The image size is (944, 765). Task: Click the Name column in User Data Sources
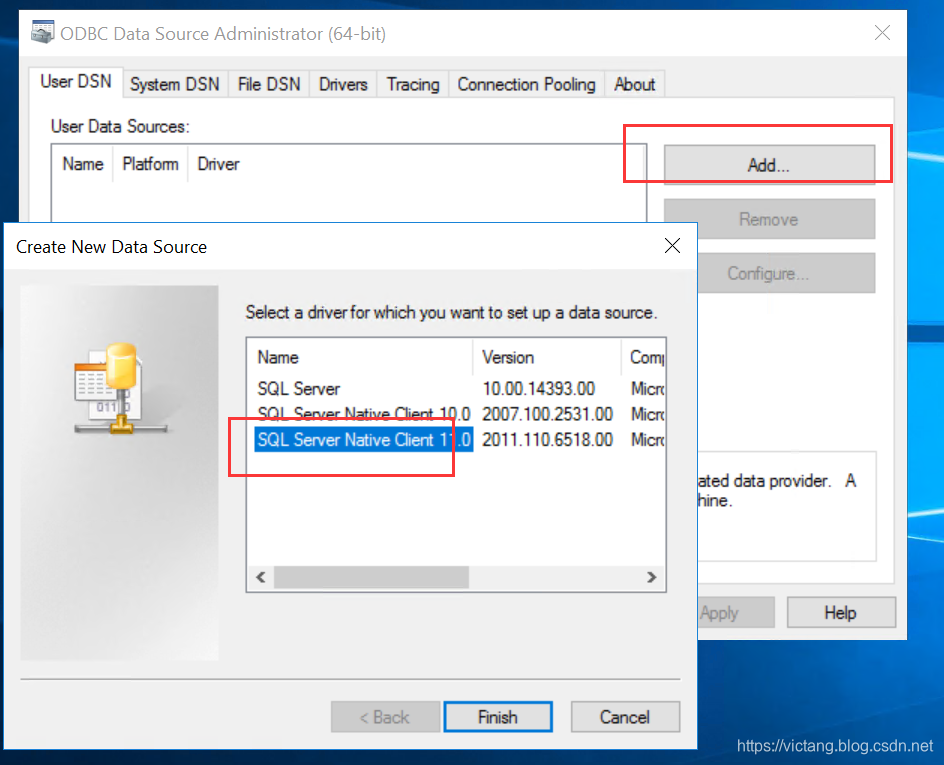point(83,164)
